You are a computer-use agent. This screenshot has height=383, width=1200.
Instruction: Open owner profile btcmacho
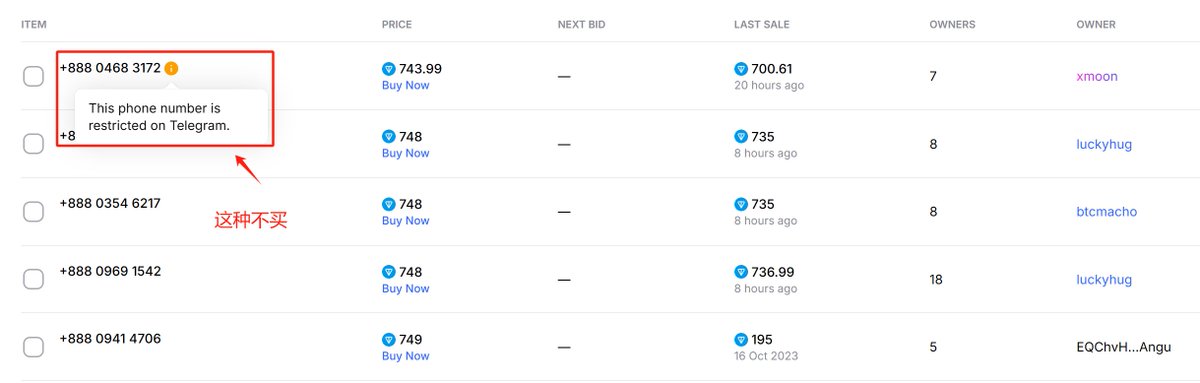1106,212
